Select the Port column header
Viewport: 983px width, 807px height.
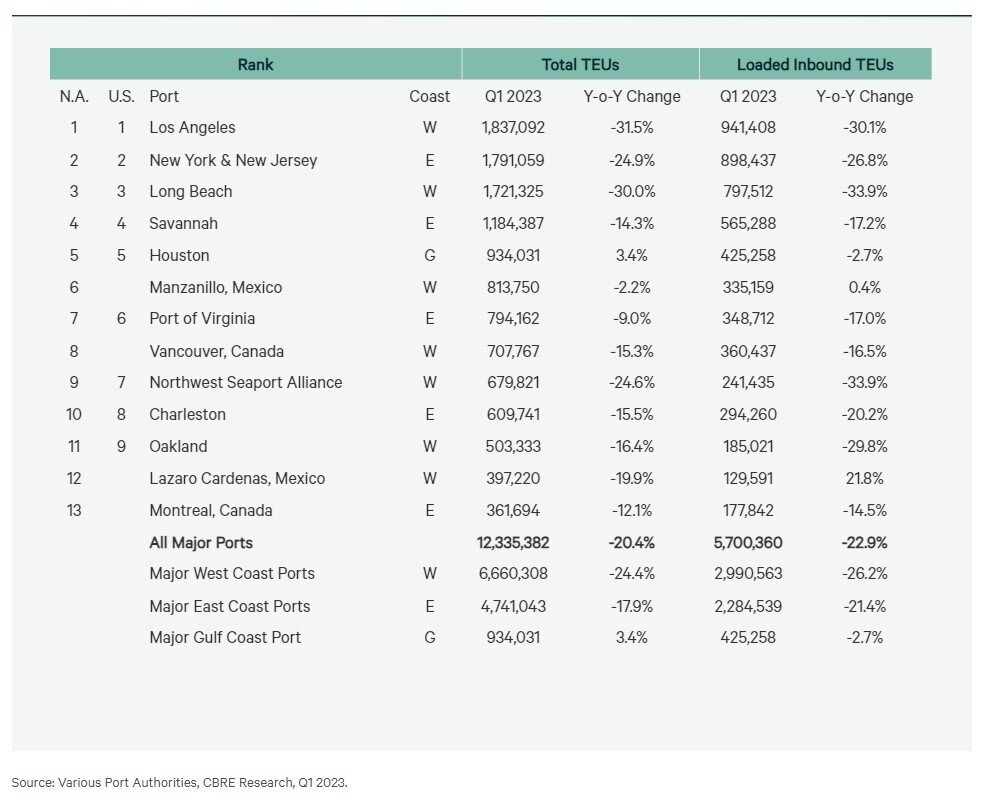(164, 96)
